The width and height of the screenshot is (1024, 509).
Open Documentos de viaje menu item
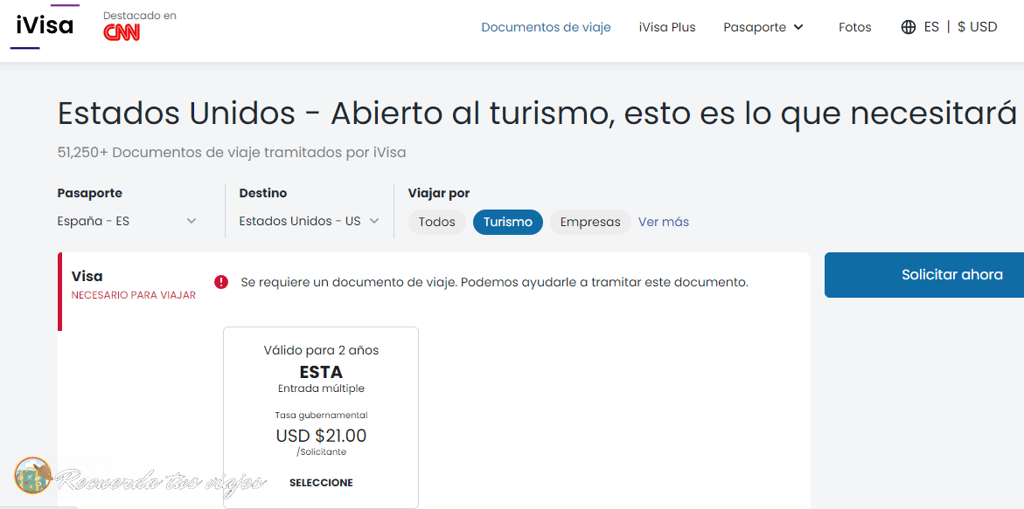click(x=546, y=27)
